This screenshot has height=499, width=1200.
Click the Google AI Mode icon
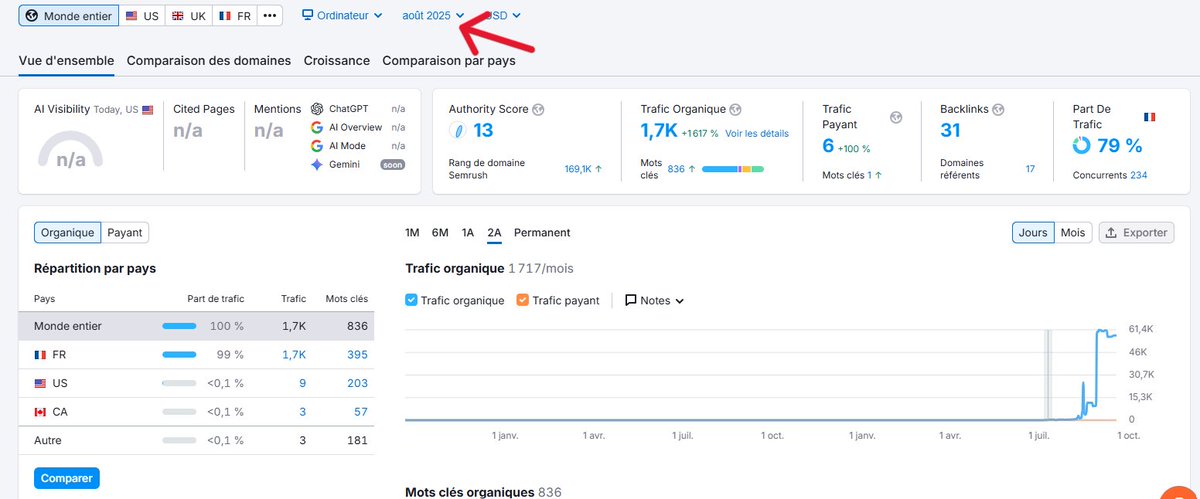coord(317,146)
